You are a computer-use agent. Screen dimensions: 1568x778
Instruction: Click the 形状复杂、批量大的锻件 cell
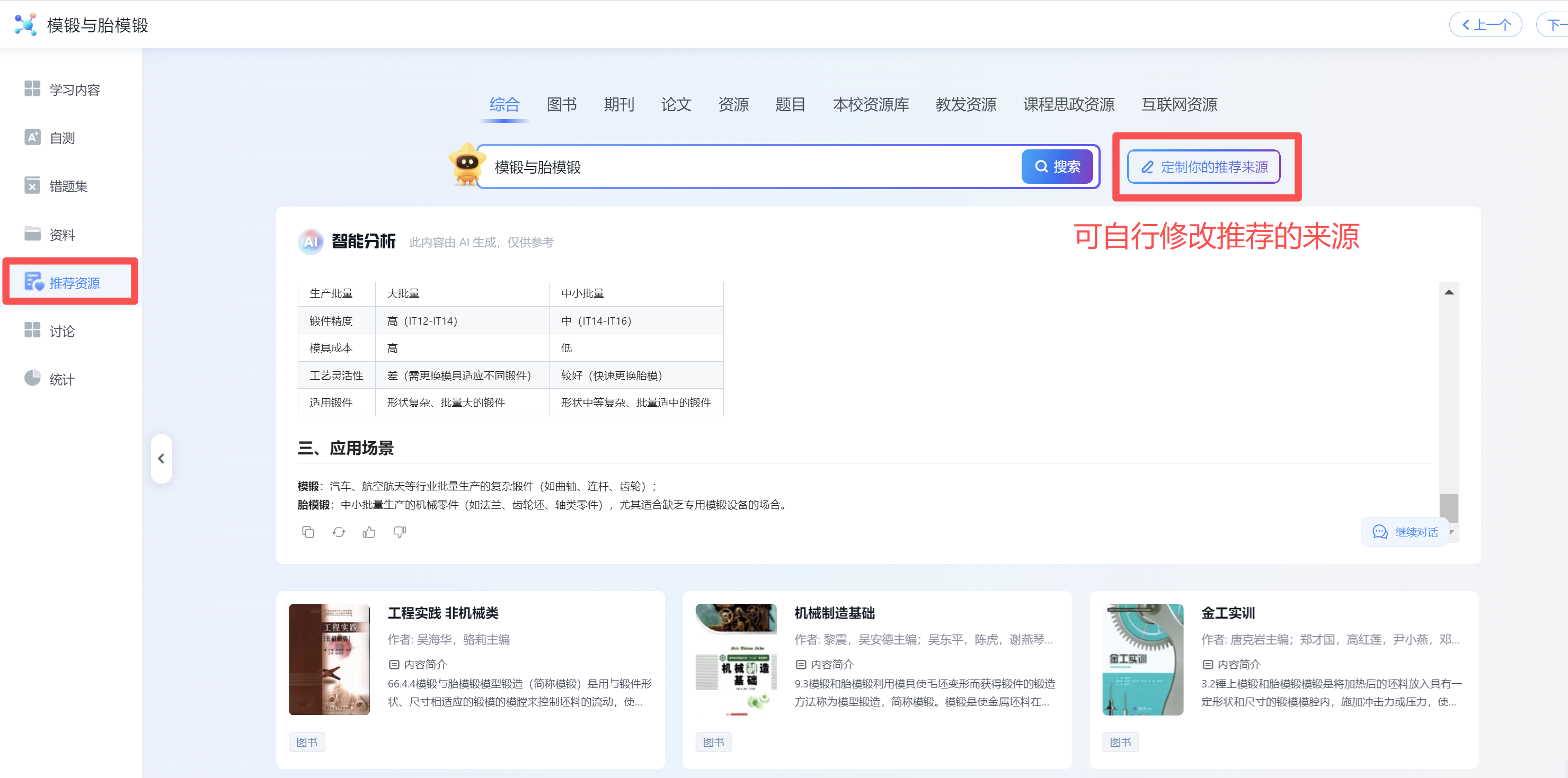(462, 403)
